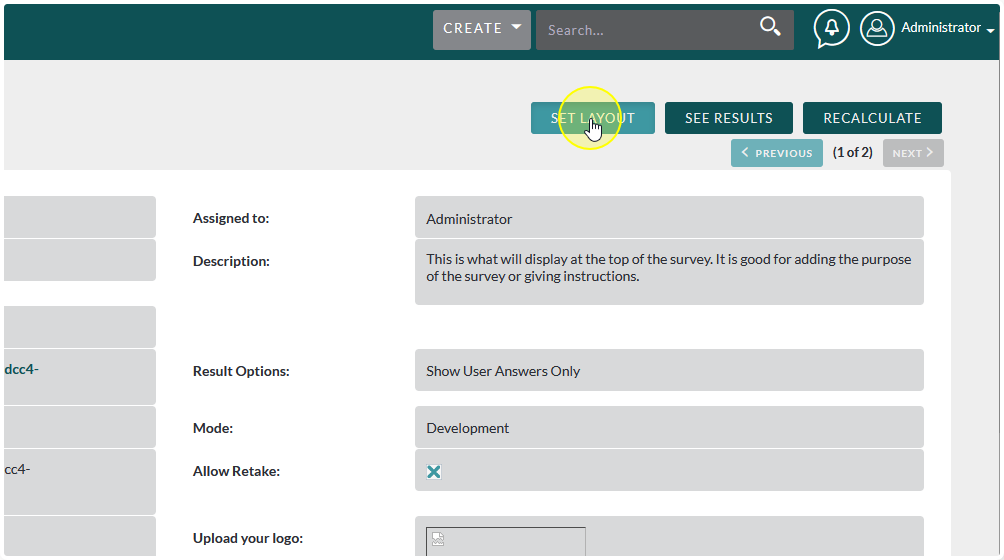The width and height of the screenshot is (1004, 560).
Task: Open the link starting with cc4-
Action: click(x=17, y=469)
